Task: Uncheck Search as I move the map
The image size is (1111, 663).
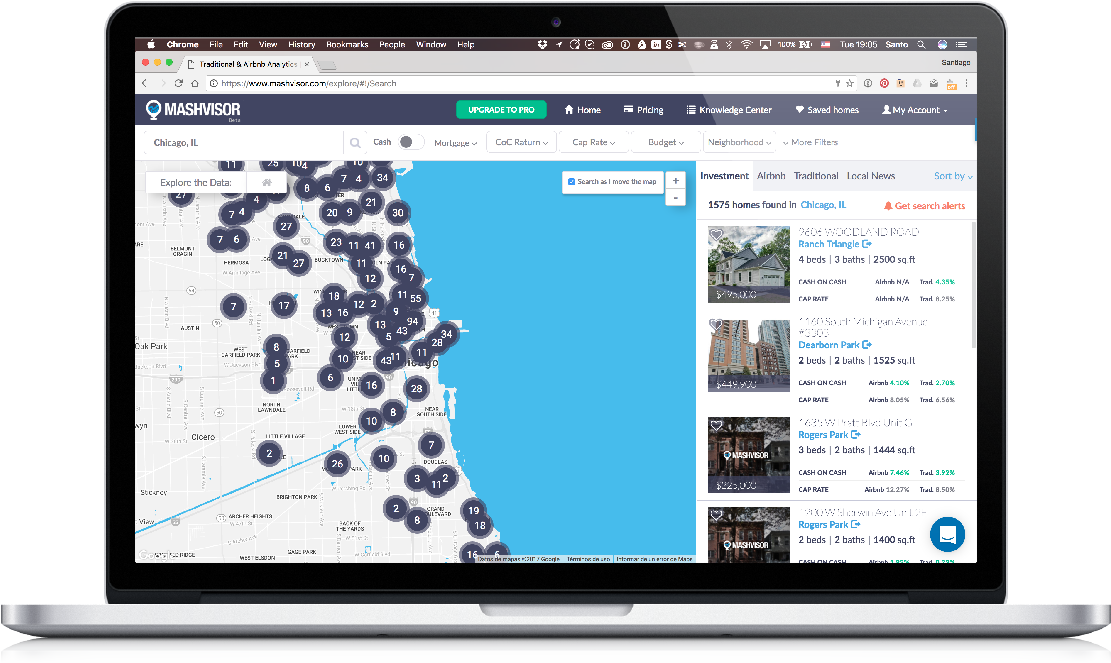Action: [x=572, y=182]
